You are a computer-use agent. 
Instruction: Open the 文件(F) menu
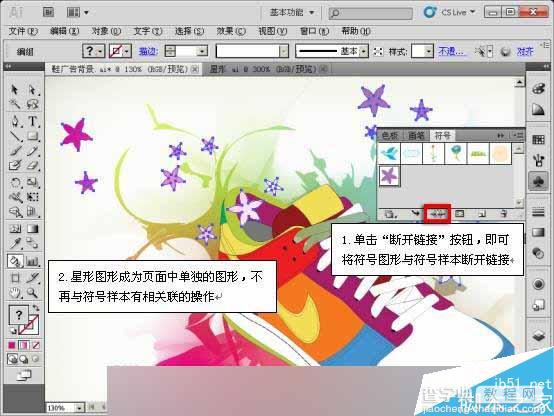pyautogui.click(x=23, y=31)
